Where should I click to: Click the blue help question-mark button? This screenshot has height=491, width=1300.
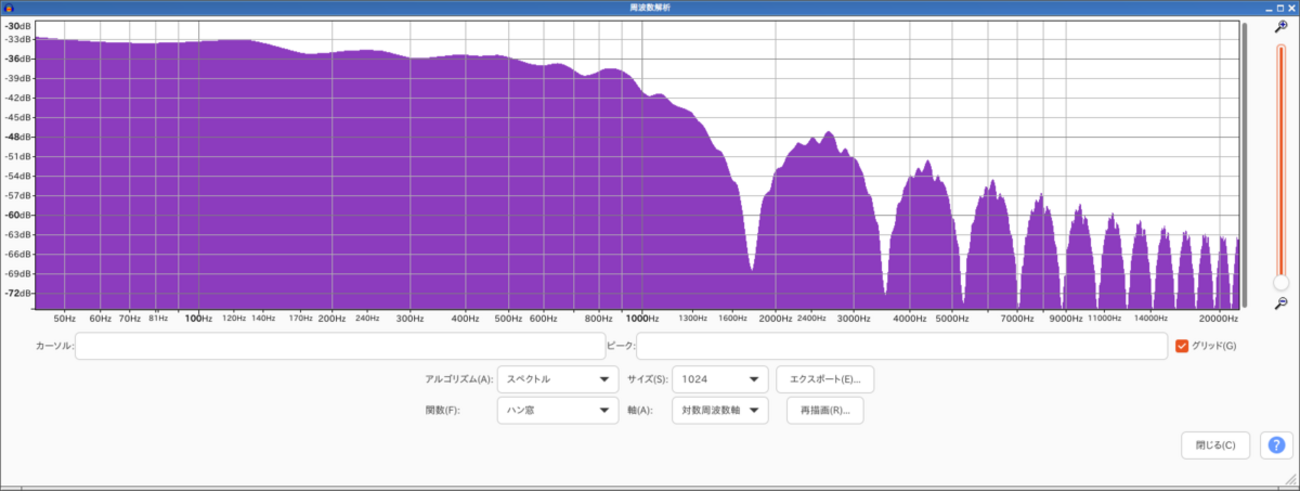pos(1276,445)
